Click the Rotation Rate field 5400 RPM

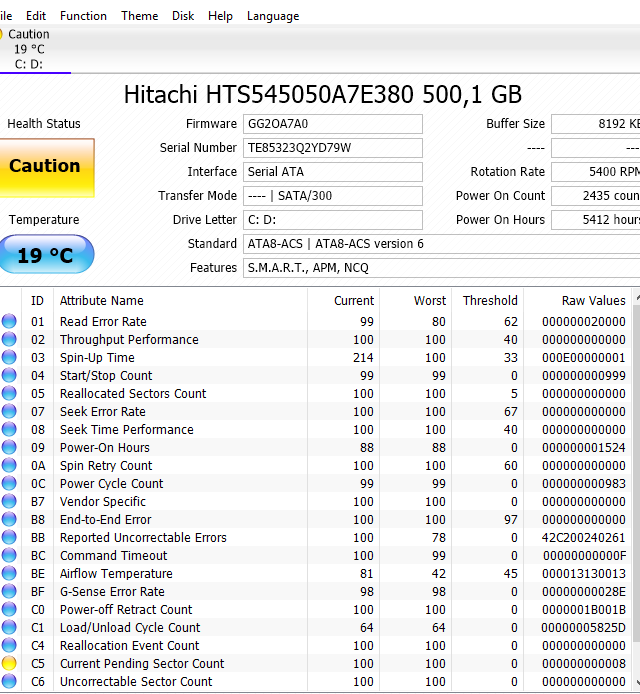click(595, 172)
